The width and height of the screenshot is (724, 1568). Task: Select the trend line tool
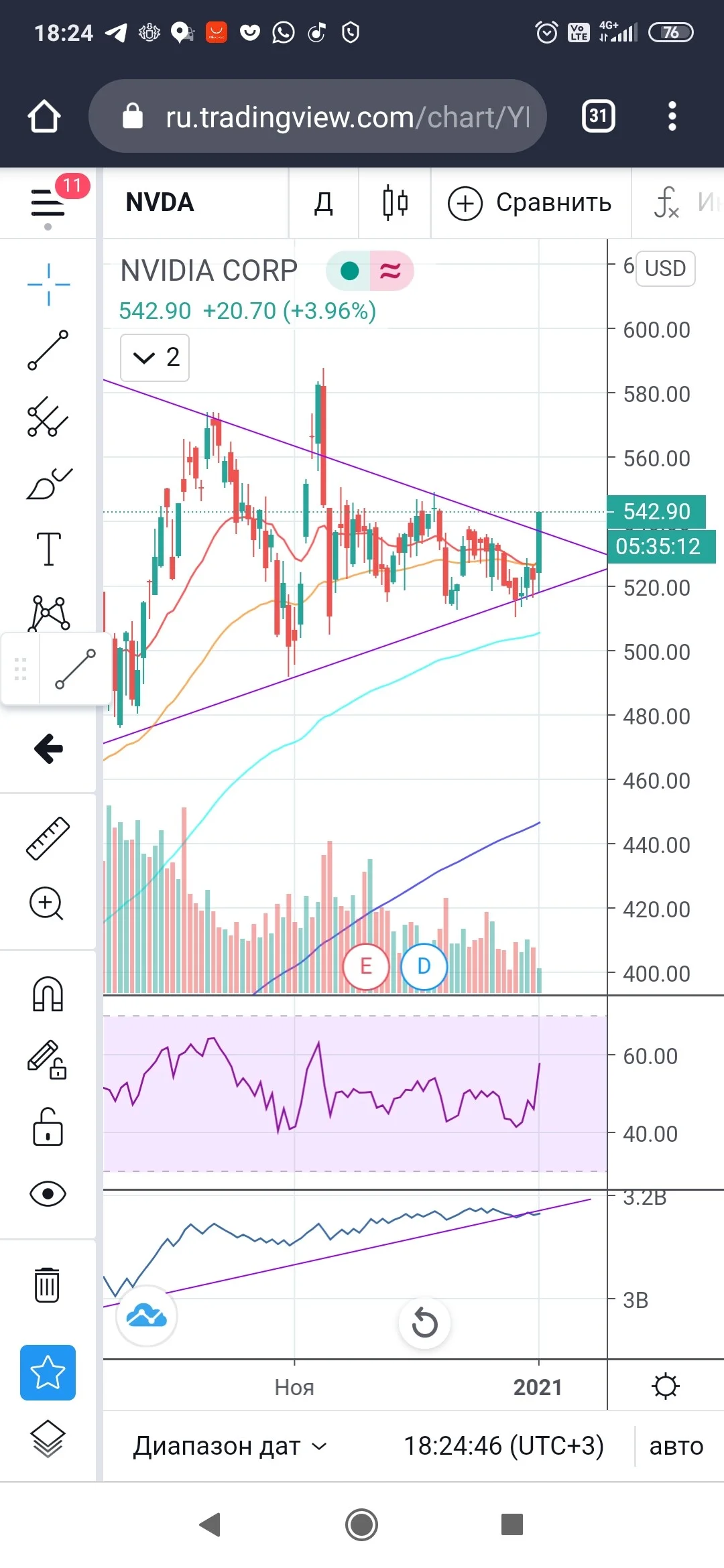click(x=48, y=350)
